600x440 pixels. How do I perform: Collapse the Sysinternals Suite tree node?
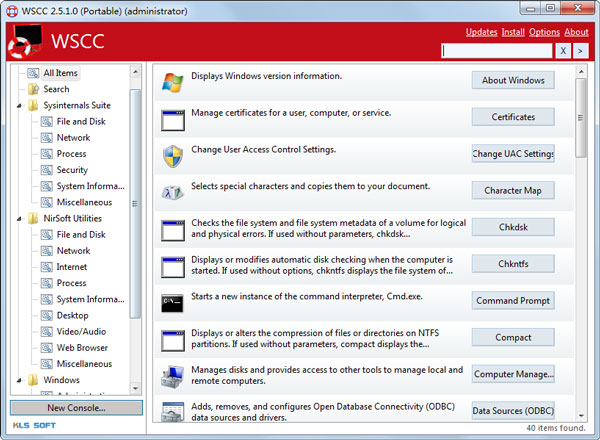[x=19, y=106]
